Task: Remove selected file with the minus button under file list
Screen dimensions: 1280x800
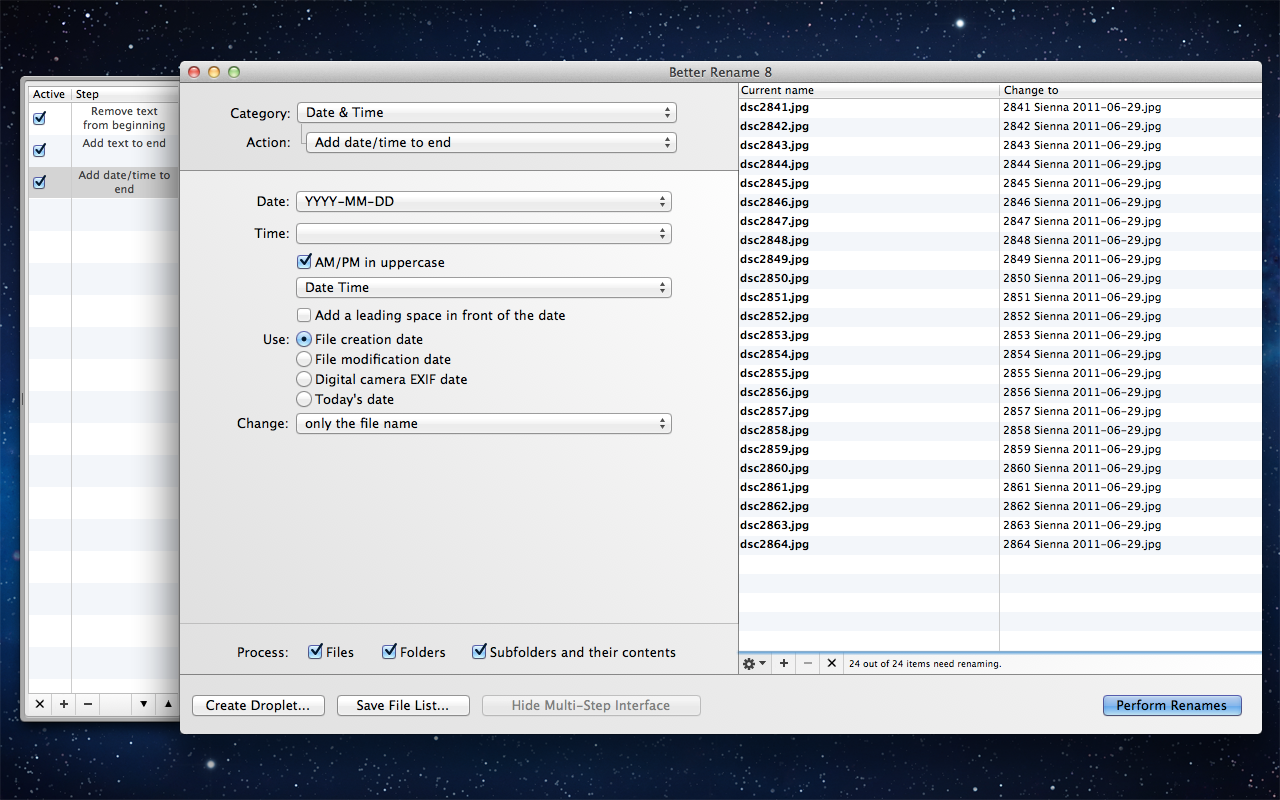Action: [808, 663]
